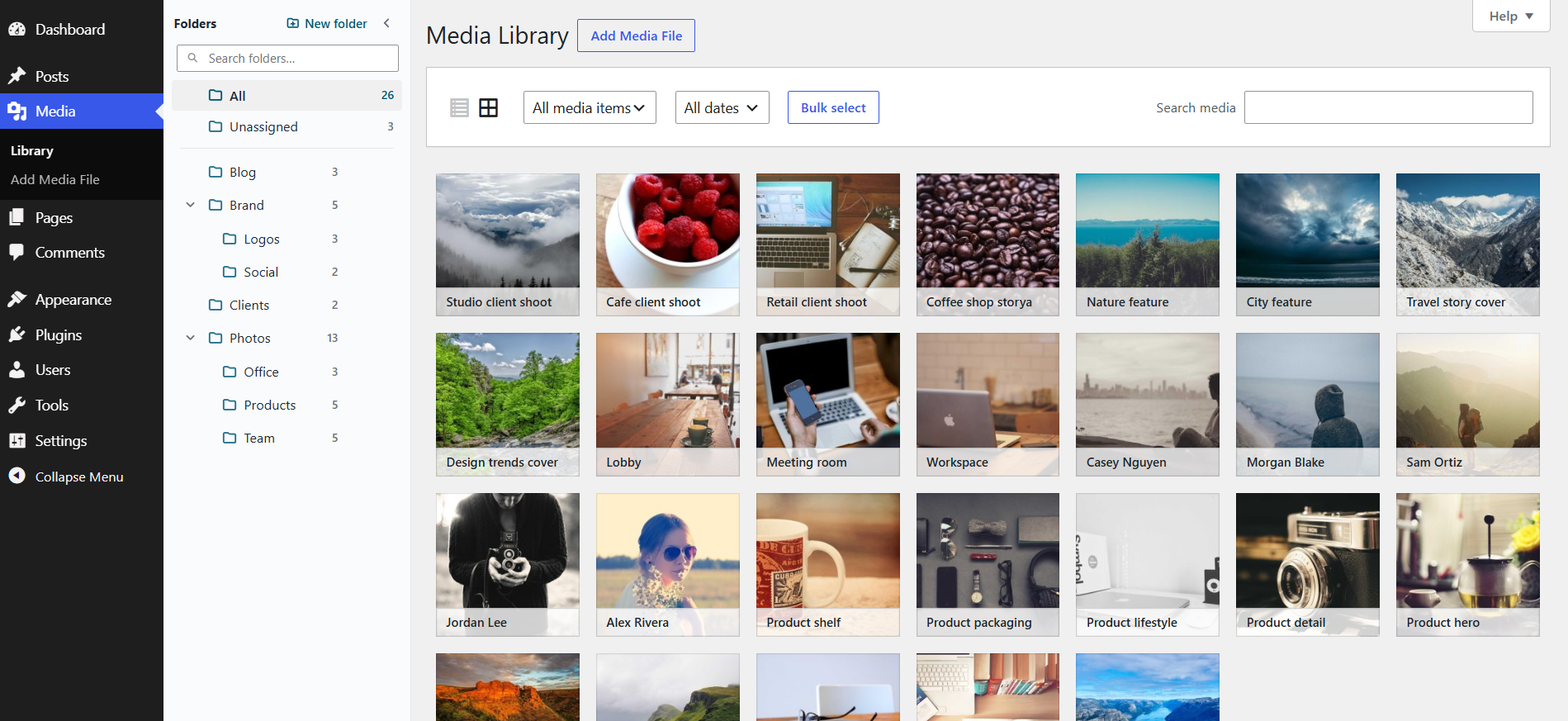Open the Jordan Lee thumbnail

(x=508, y=565)
